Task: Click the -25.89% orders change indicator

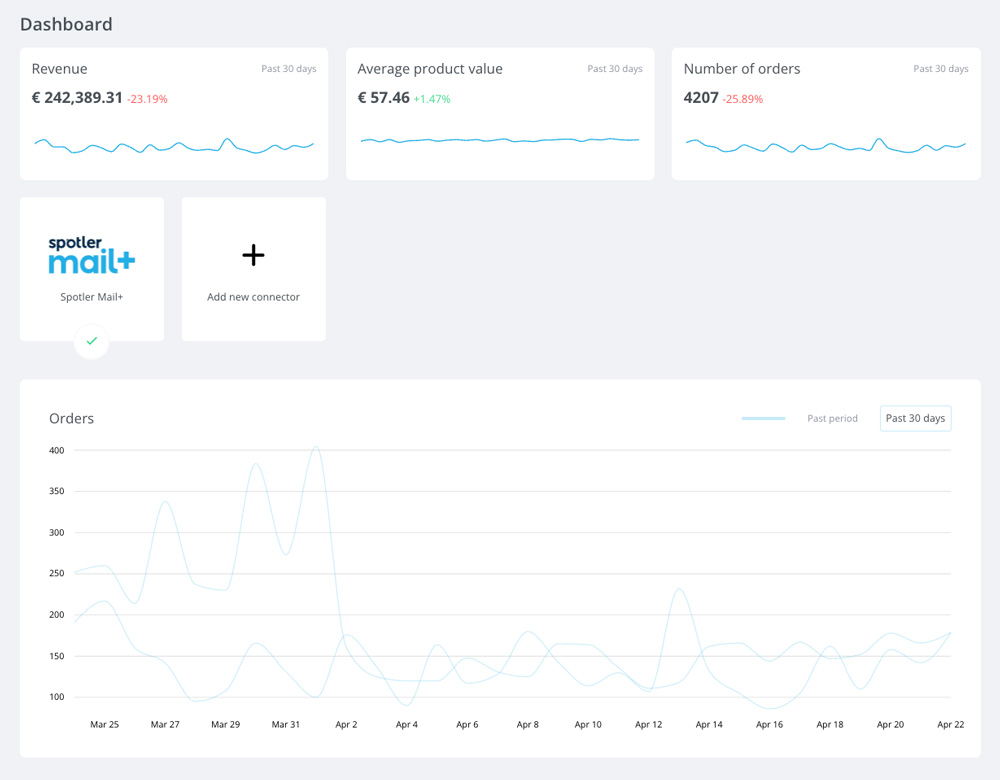Action: [742, 99]
